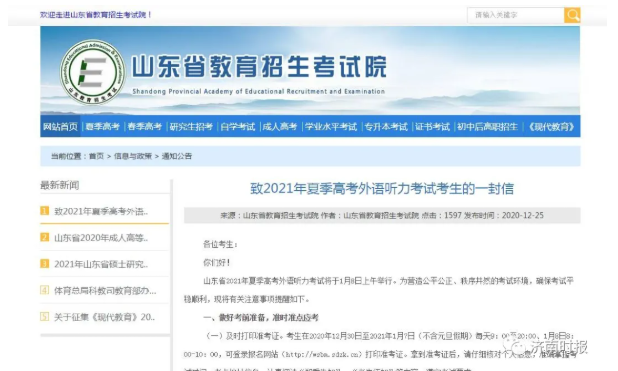Click the site title 山东省教育招生考试院 banner
This screenshot has height=371, width=618.
tap(259, 66)
